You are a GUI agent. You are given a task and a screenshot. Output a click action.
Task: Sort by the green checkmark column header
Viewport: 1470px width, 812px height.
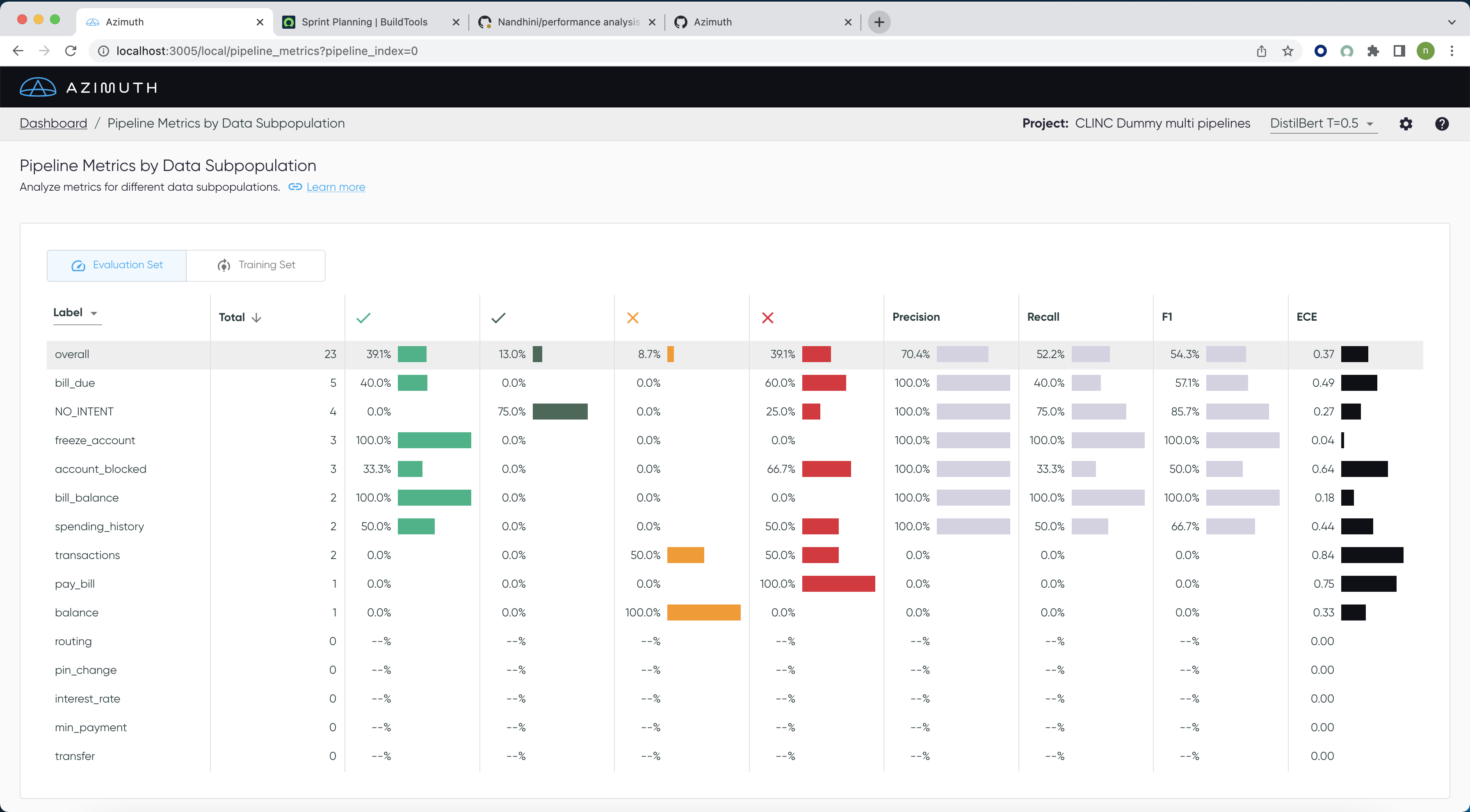point(363,317)
